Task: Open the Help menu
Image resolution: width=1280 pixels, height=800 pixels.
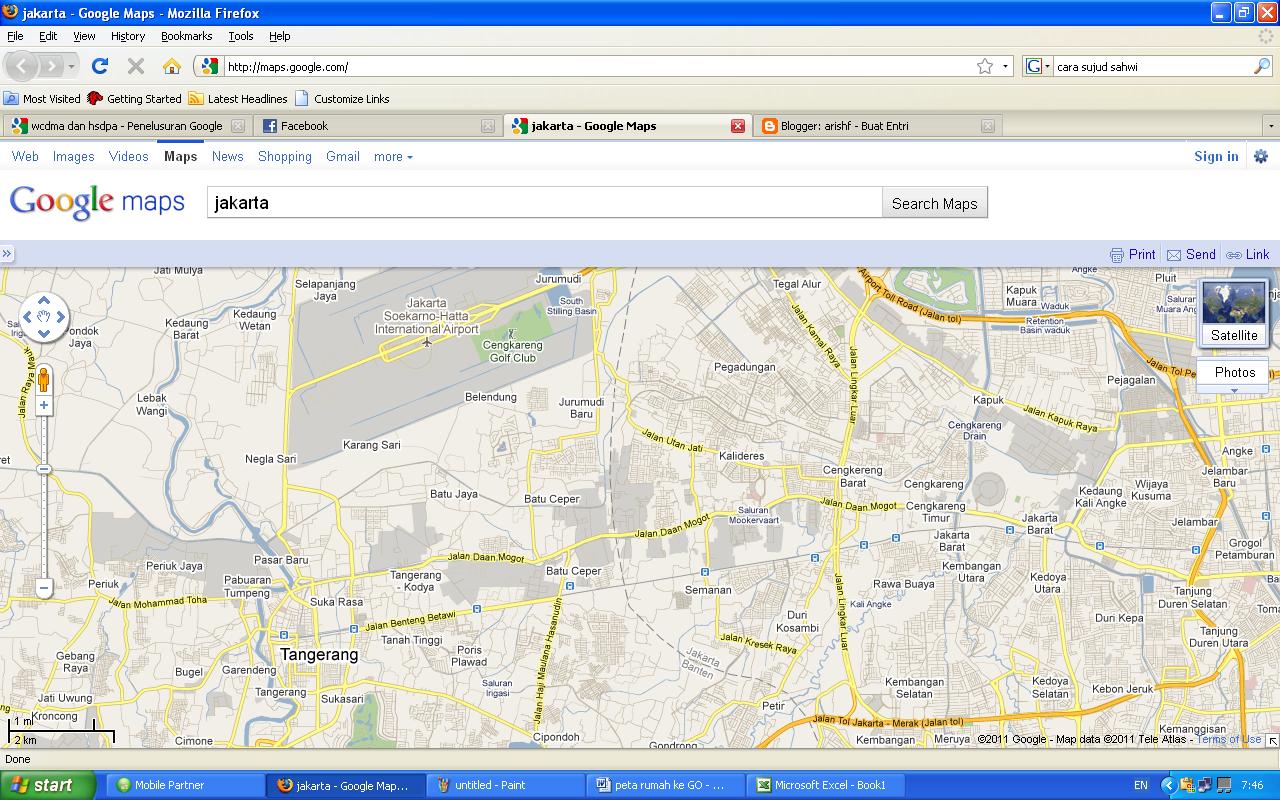Action: pos(280,36)
